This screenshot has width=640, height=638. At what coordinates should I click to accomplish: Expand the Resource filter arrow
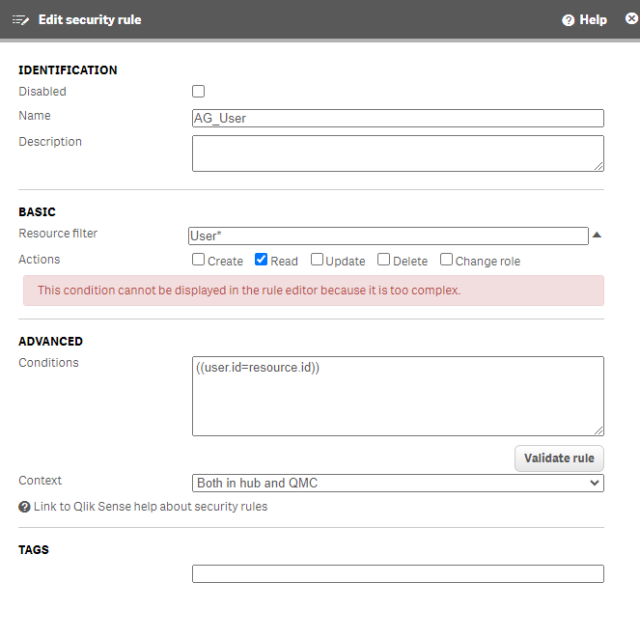coord(597,235)
